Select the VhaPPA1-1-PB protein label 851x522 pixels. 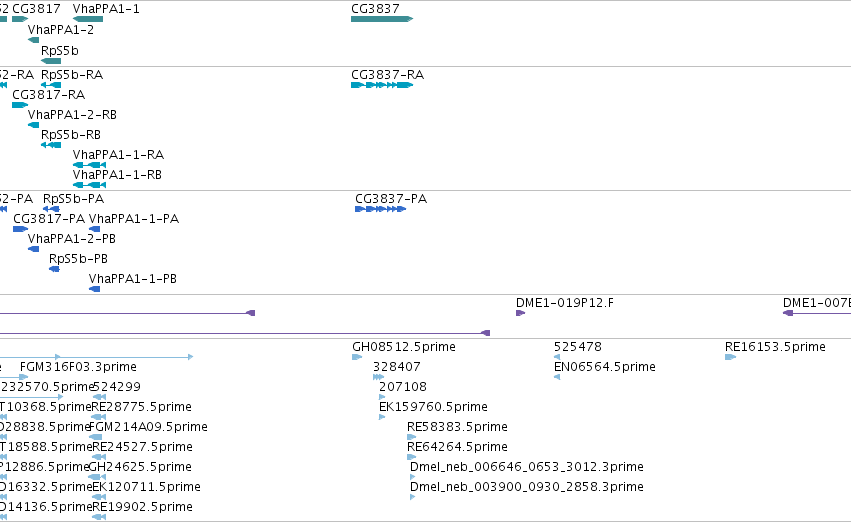[133, 279]
